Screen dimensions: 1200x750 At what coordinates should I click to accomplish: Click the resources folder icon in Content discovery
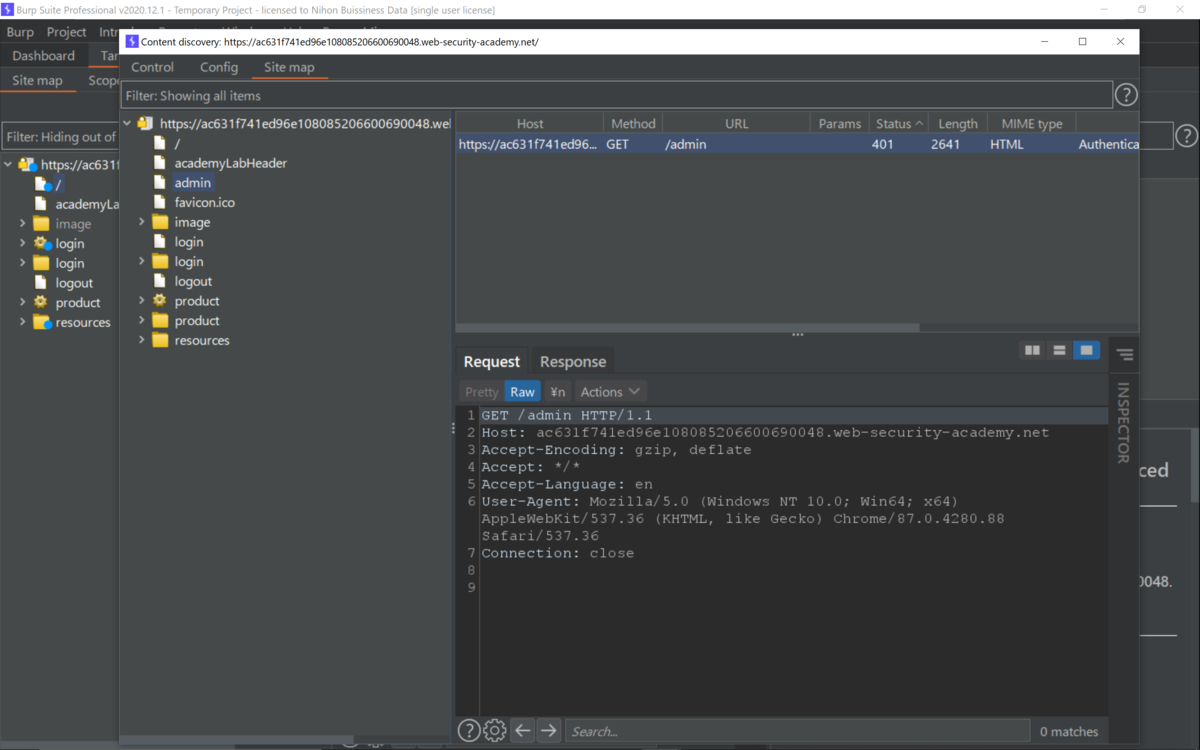160,340
